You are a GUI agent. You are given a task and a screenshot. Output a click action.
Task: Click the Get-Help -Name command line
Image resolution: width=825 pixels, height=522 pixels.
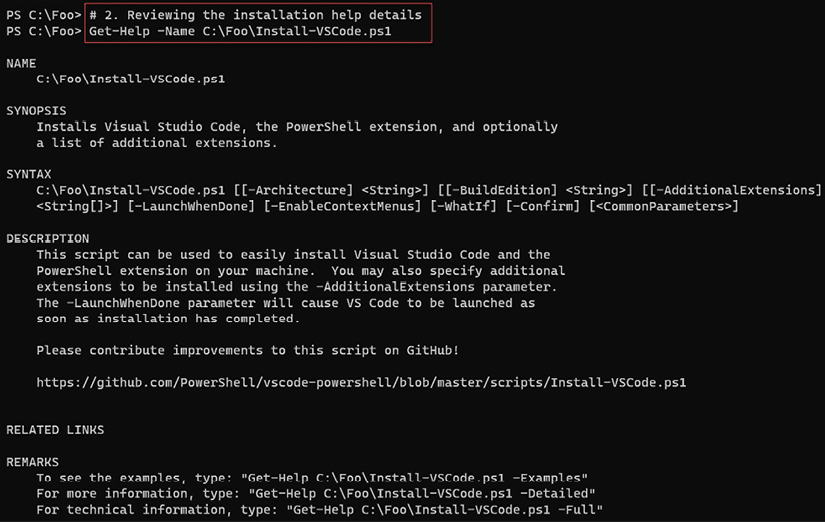[x=240, y=31]
